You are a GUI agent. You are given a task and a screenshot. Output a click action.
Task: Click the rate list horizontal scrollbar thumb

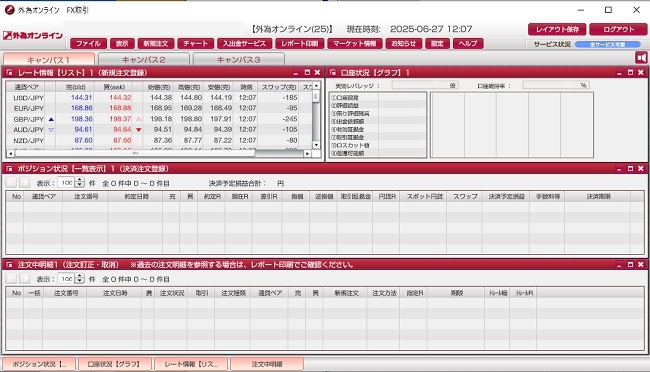pyautogui.click(x=135, y=153)
